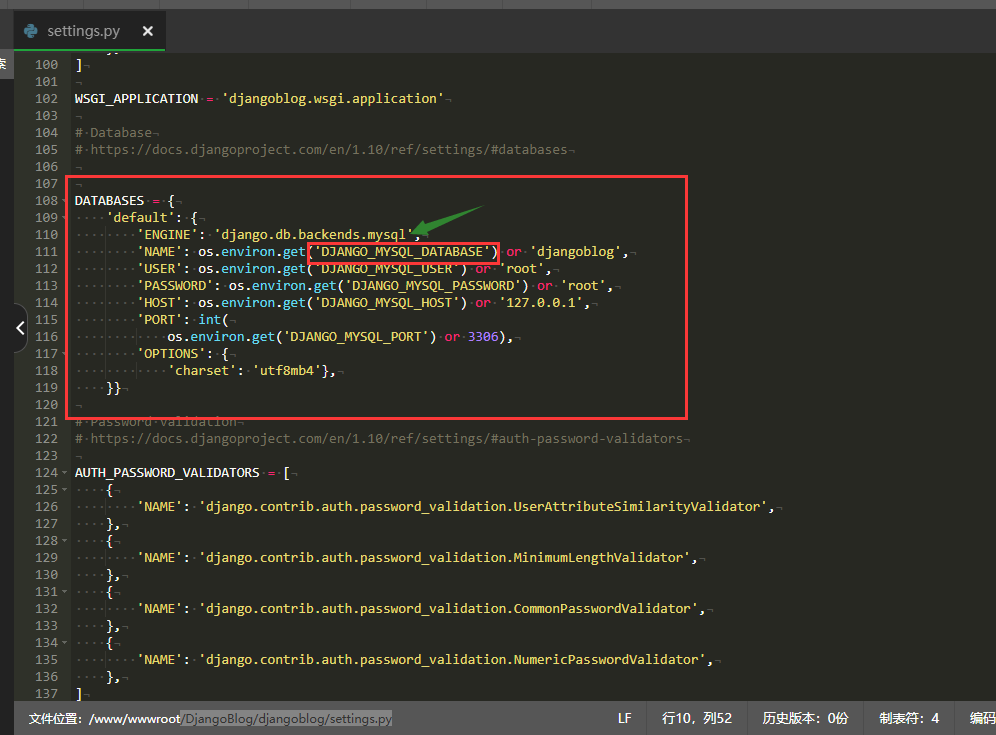Click AUTH_PASSWORD_VALIDATORS variable name
996x735 pixels.
(x=167, y=473)
